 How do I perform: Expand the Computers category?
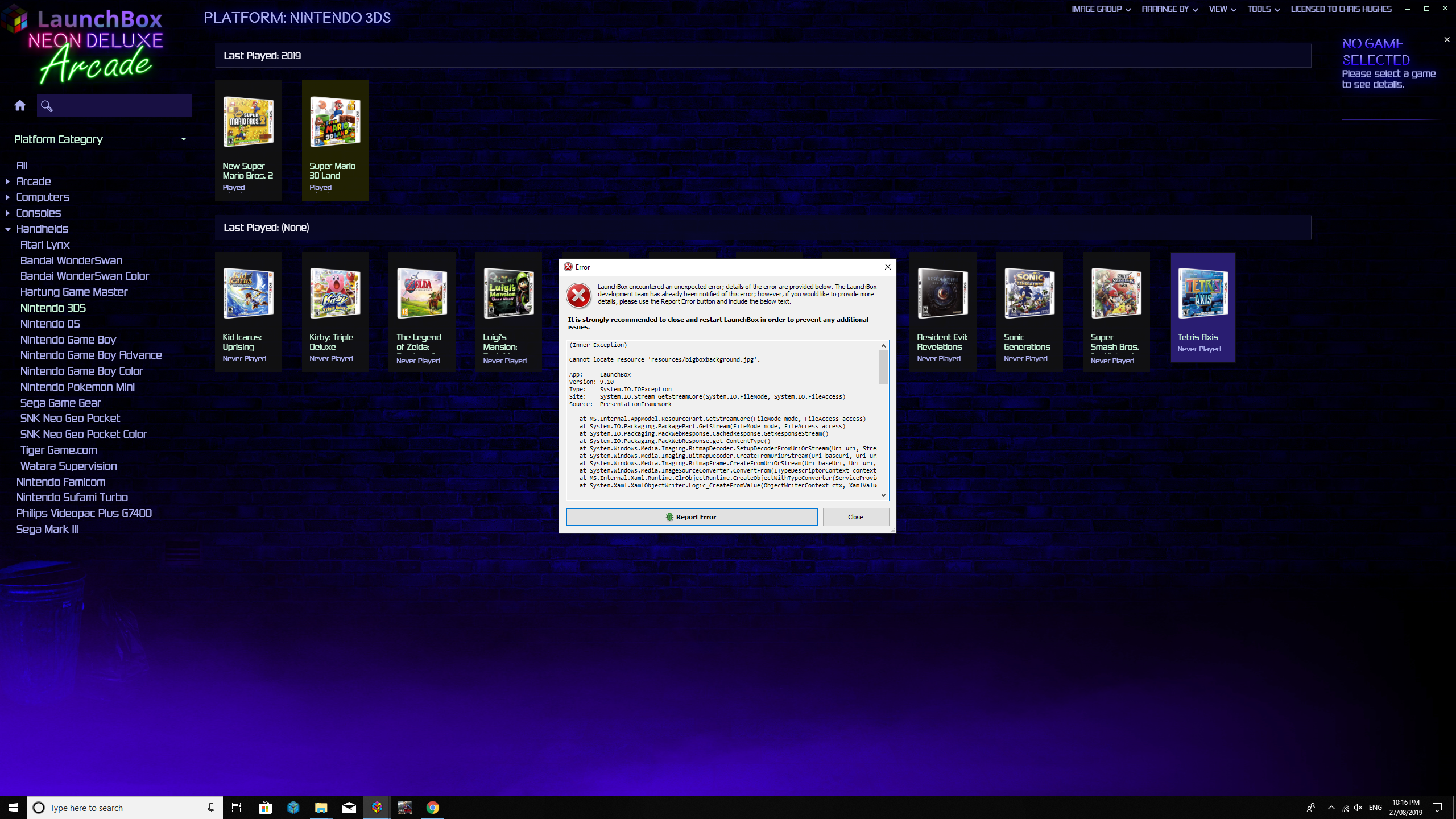click(7, 197)
